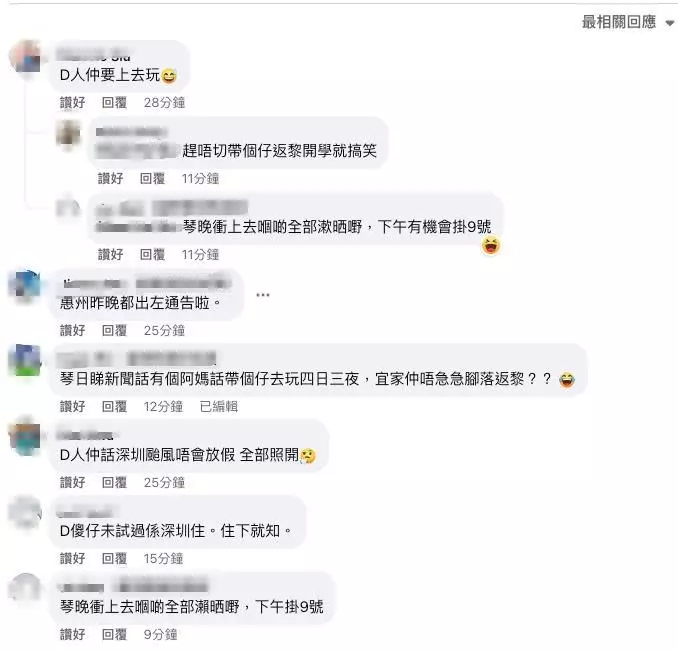Like the comment D人仲要上去玩
This screenshot has height=650, width=678.
pyautogui.click(x=72, y=102)
